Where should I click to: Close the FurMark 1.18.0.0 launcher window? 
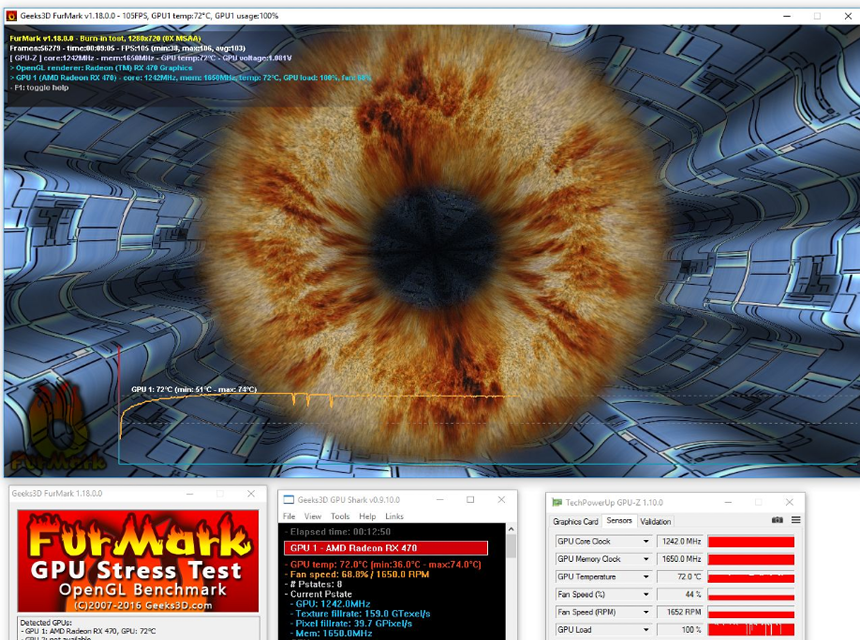pyautogui.click(x=251, y=494)
